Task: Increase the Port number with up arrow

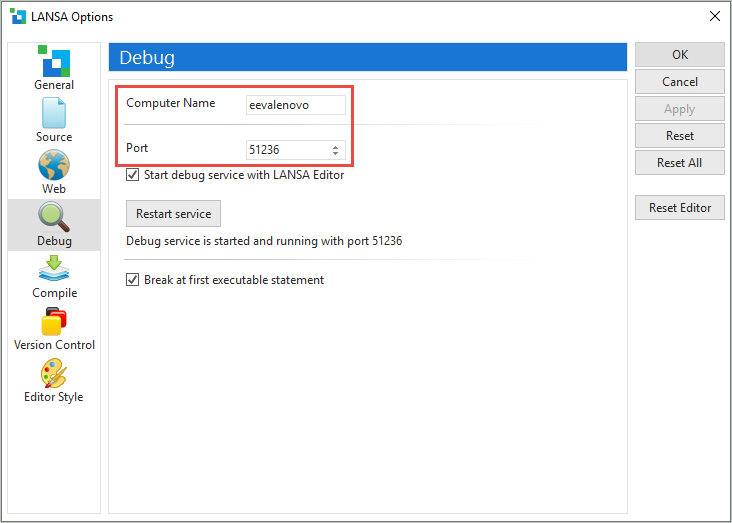Action: tap(336, 146)
